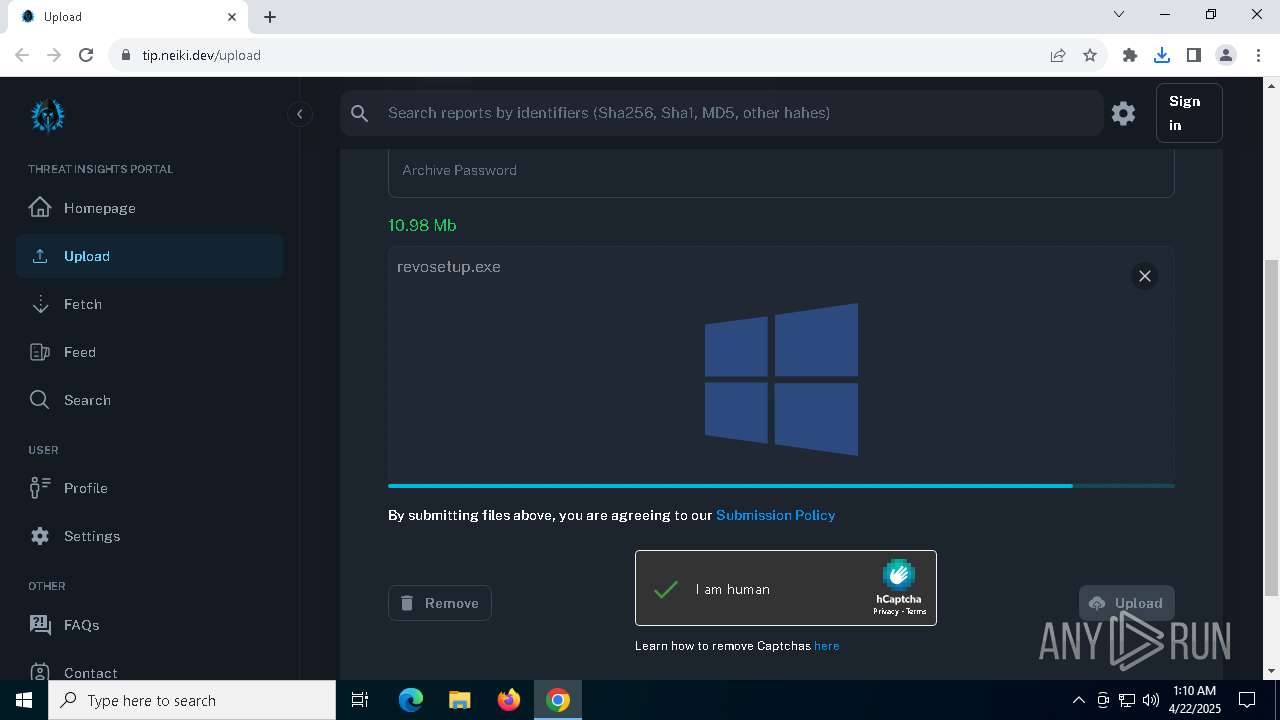Bookmark this tab with the star icon
Image resolution: width=1280 pixels, height=720 pixels.
[x=1090, y=55]
